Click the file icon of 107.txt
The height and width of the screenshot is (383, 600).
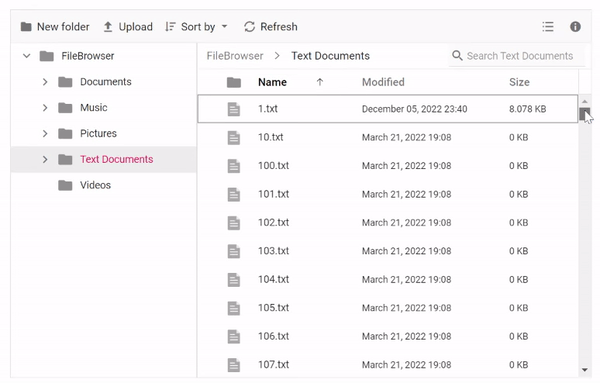tap(234, 365)
